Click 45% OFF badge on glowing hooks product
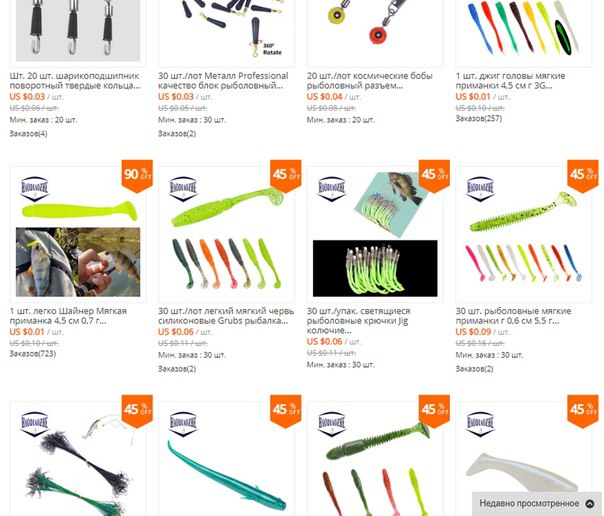 pyautogui.click(x=434, y=176)
